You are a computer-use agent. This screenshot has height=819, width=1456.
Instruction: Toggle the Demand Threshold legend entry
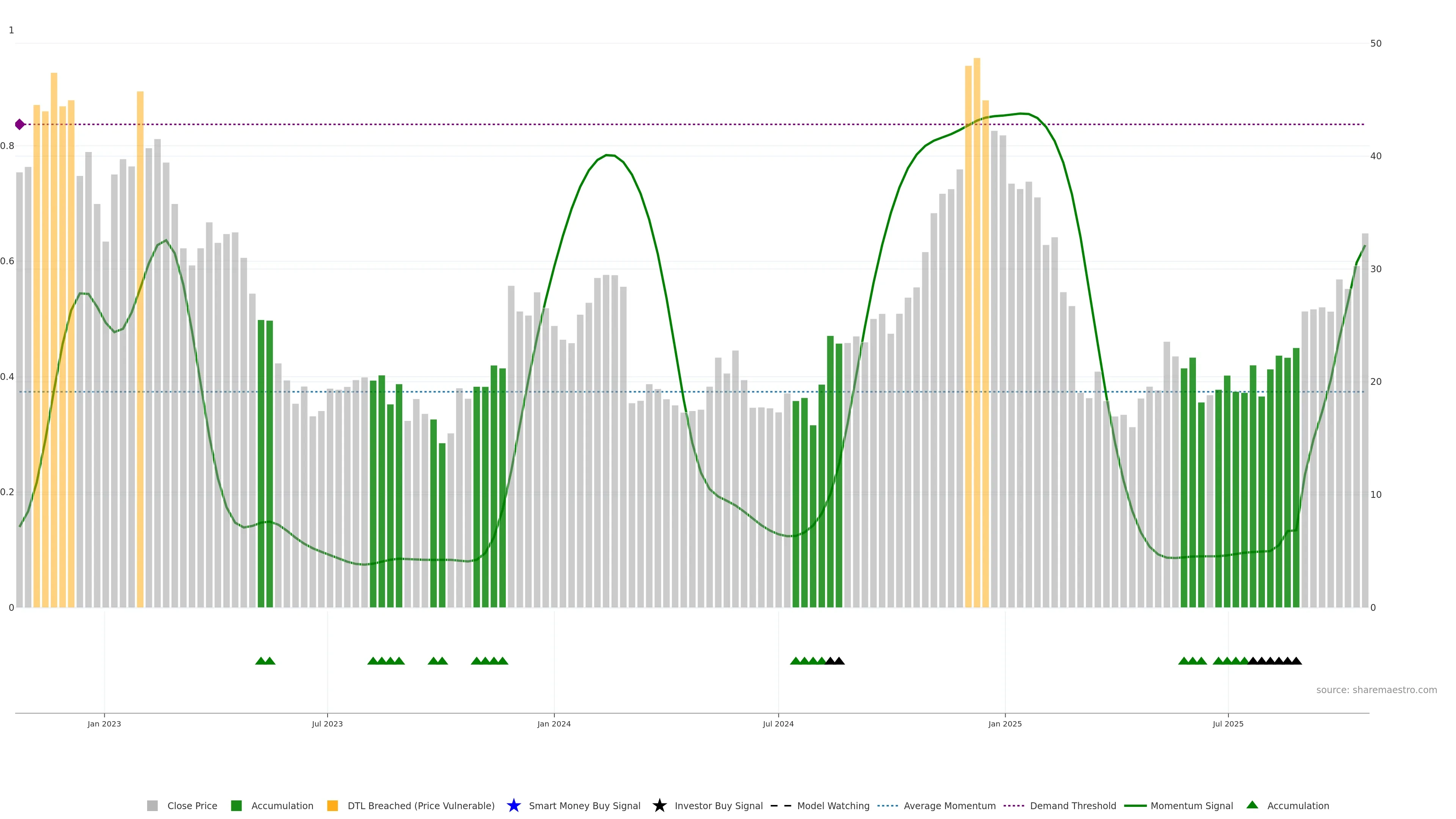tap(1072, 805)
